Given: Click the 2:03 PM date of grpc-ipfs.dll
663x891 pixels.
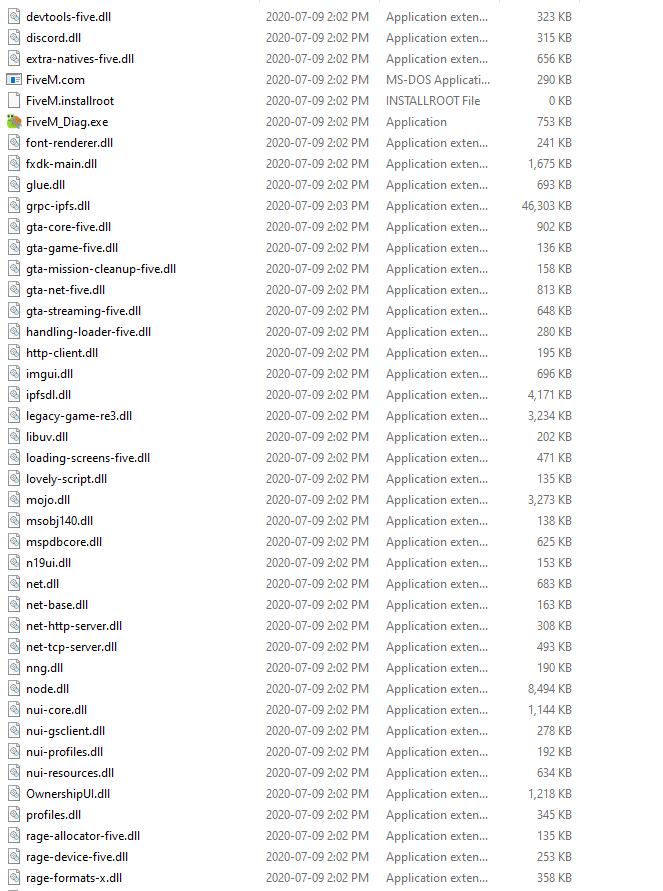Looking at the screenshot, I should [317, 206].
